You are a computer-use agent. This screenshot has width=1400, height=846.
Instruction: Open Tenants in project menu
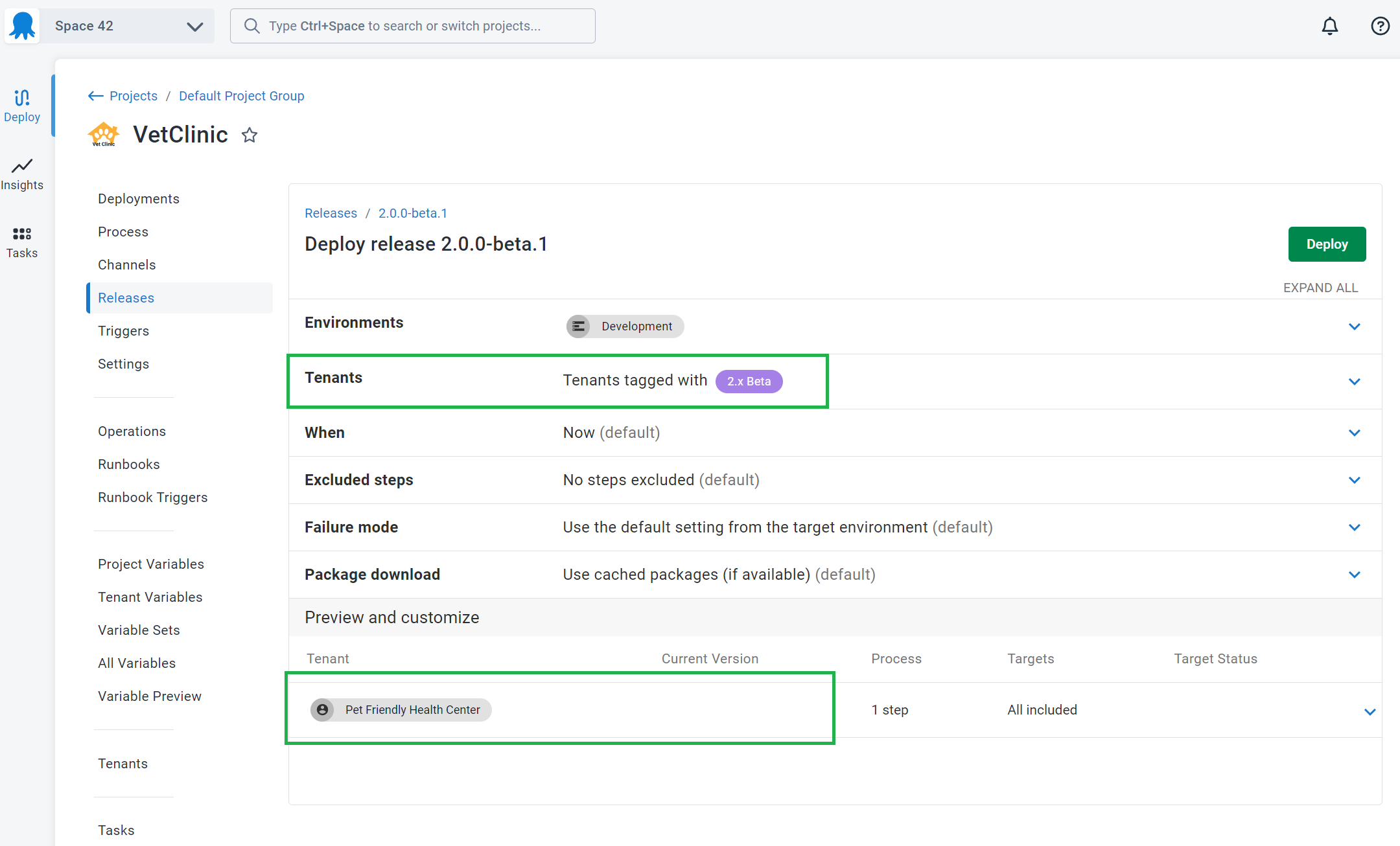click(x=122, y=764)
